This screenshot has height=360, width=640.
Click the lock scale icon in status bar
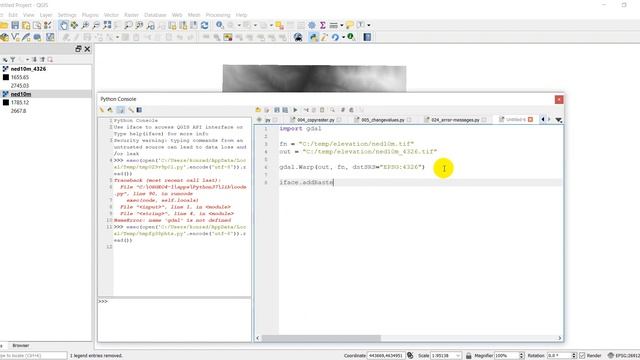pyautogui.click(x=469, y=356)
